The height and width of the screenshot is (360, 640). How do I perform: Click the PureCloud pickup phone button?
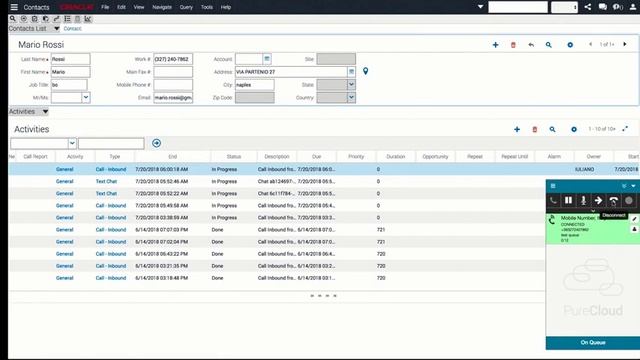tap(553, 200)
